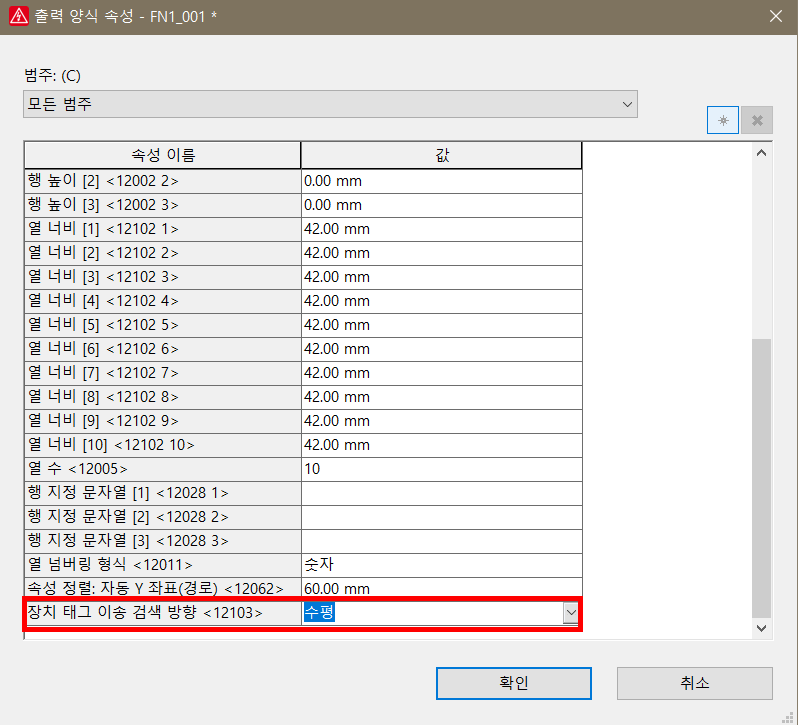The image size is (798, 725).
Task: Click 0.00 mm value of 행 높이 [3]
Action: coord(441,205)
